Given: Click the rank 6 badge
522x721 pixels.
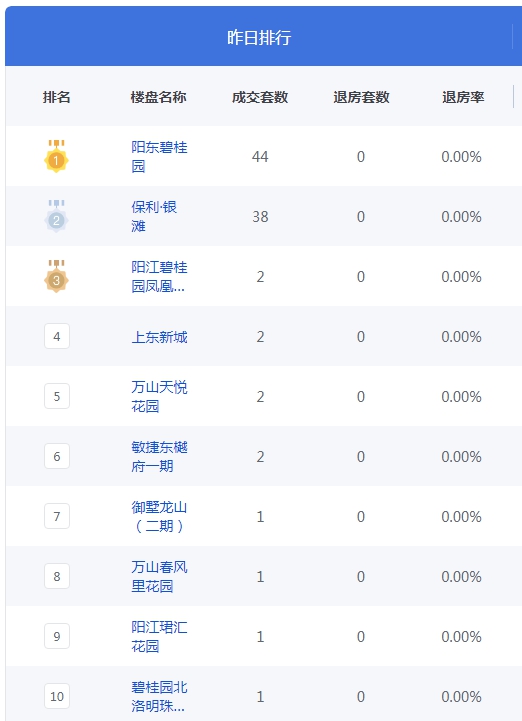Looking at the screenshot, I should (57, 456).
